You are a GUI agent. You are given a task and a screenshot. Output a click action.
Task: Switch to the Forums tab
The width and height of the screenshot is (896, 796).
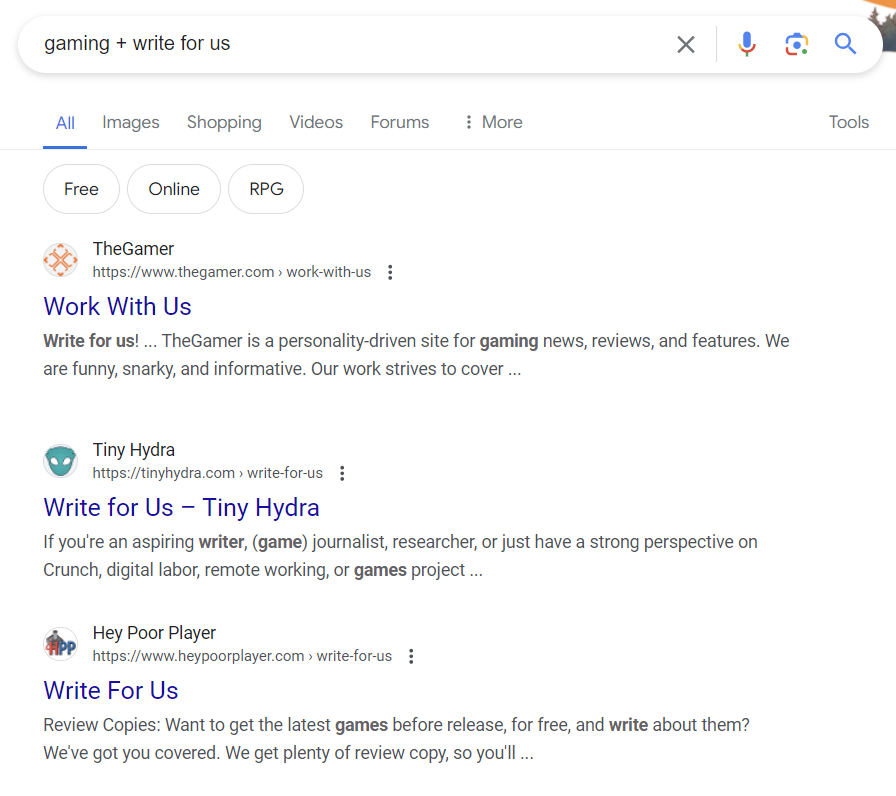click(399, 121)
